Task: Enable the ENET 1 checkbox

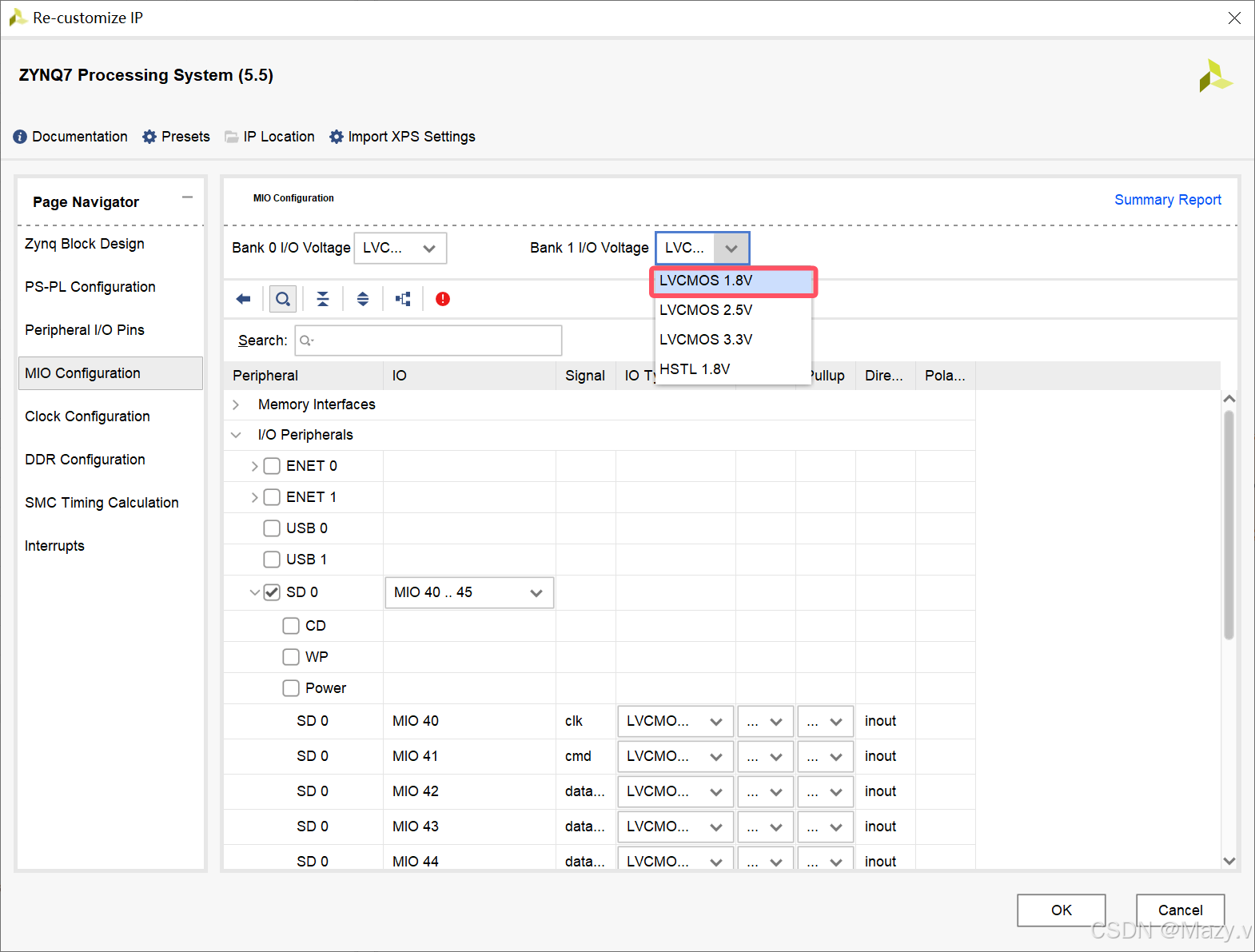Action: pyautogui.click(x=272, y=497)
